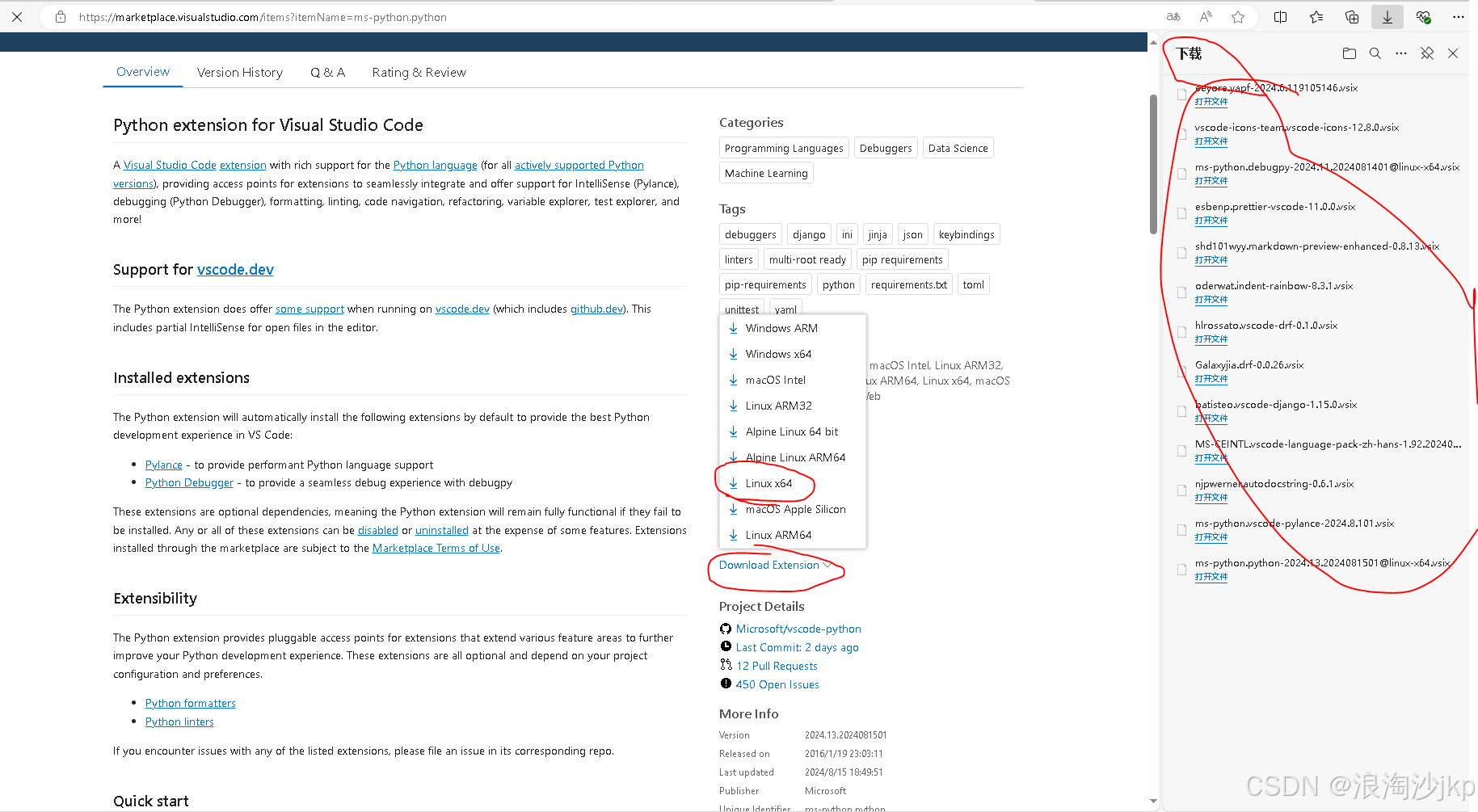Expand the Download Extension dropdown
The height and width of the screenshot is (812, 1478).
(x=775, y=565)
